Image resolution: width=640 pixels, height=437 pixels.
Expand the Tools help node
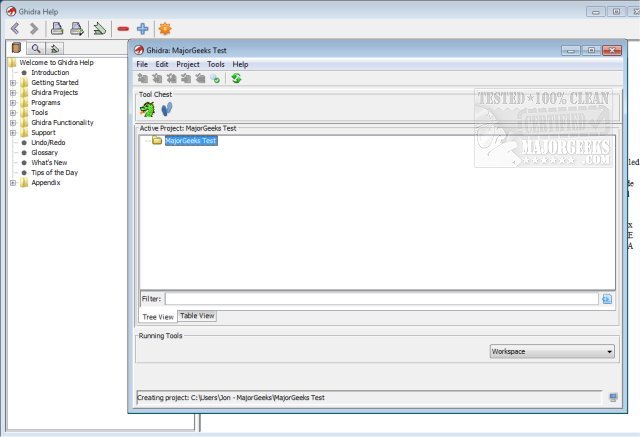(x=13, y=113)
